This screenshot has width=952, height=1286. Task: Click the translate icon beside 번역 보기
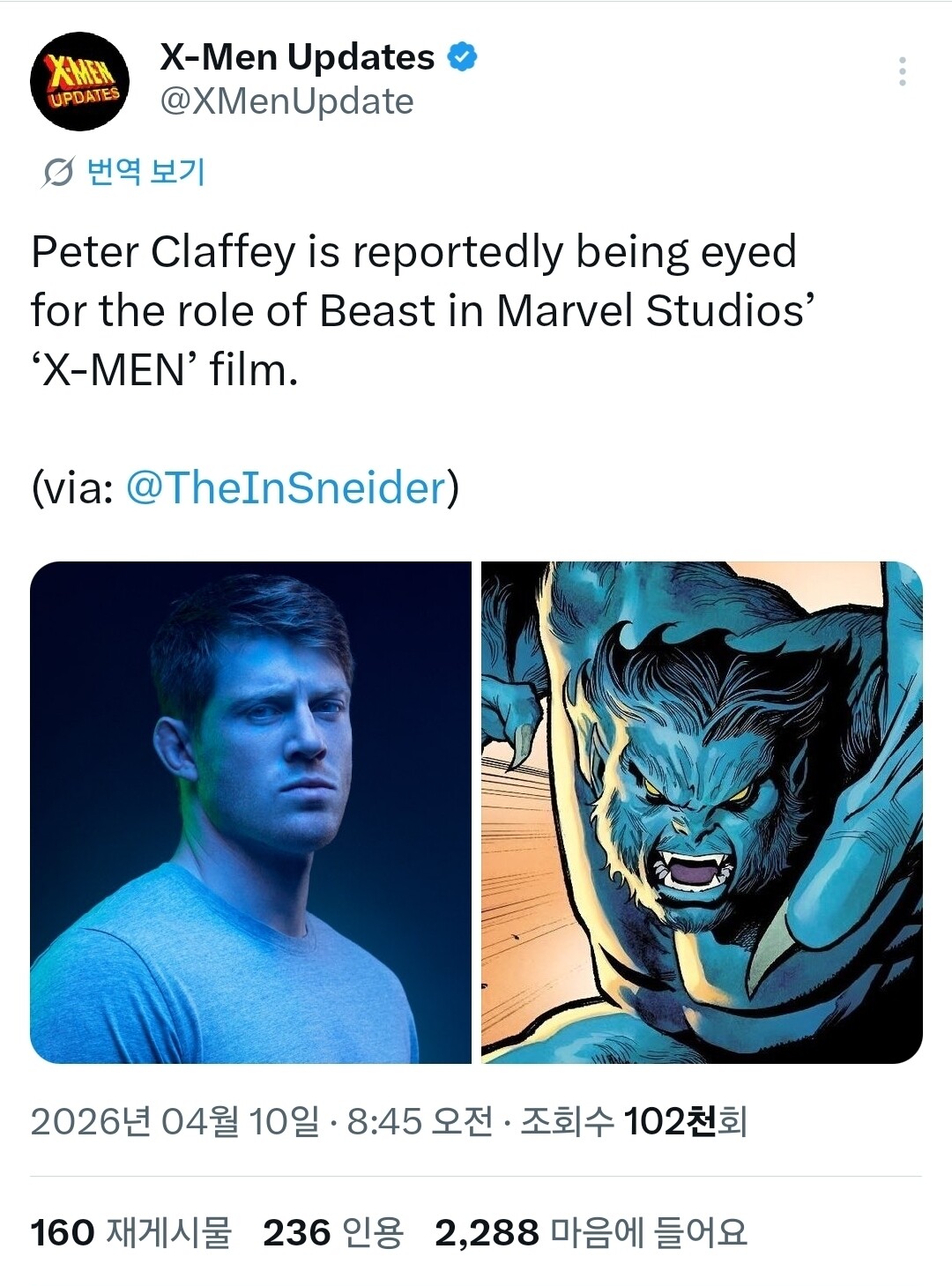57,173
